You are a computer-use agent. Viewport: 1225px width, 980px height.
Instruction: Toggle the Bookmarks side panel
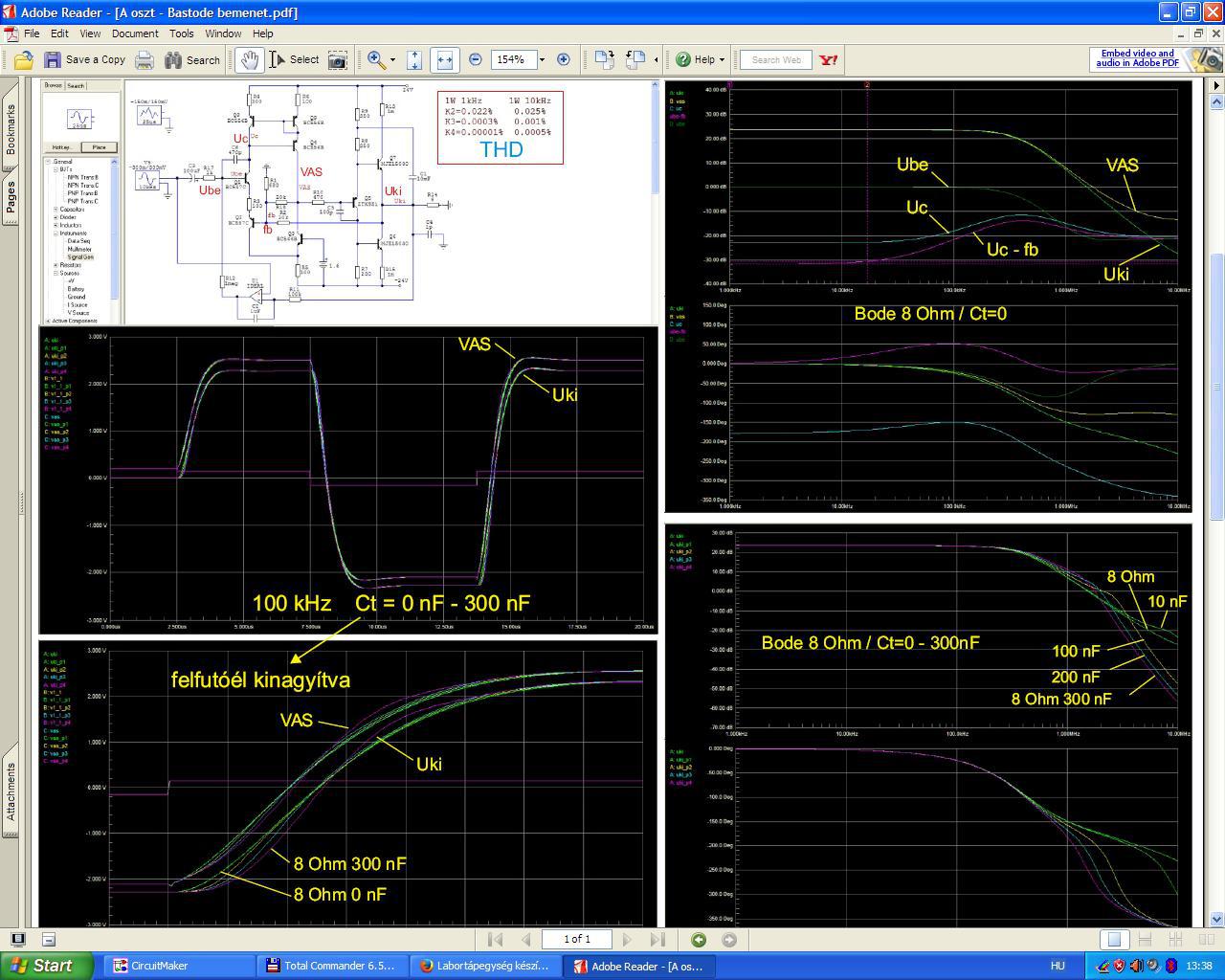11,129
